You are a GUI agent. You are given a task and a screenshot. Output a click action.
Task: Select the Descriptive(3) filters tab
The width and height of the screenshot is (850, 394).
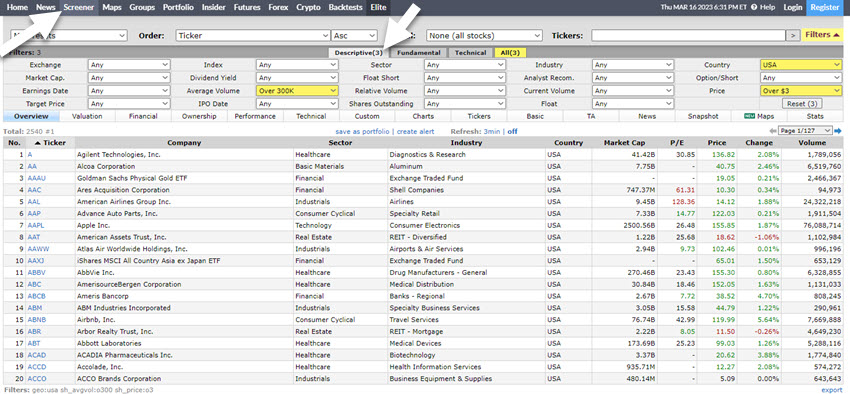359,53
